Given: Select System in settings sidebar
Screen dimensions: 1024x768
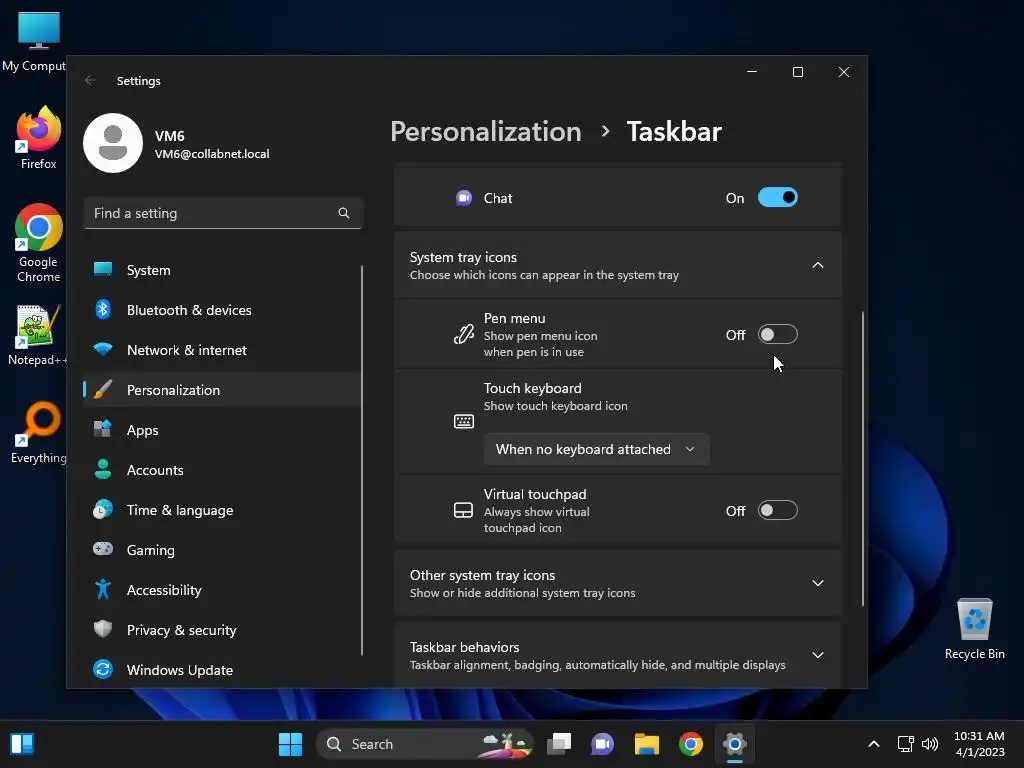Looking at the screenshot, I should [x=222, y=270].
